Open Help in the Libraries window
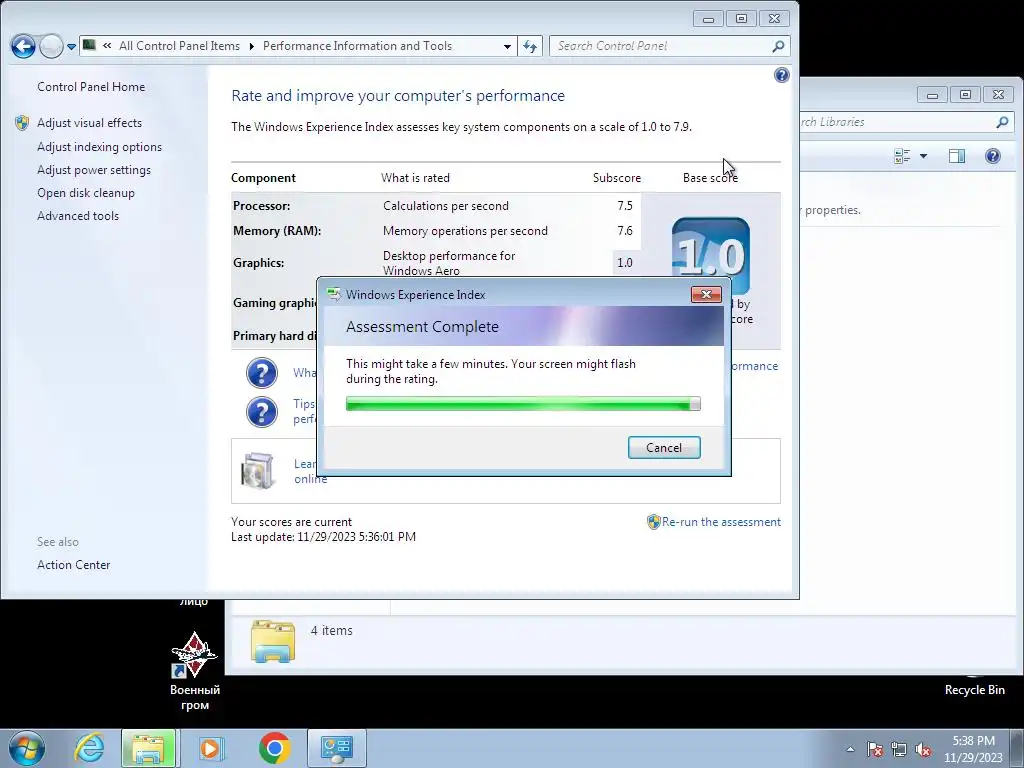This screenshot has width=1024, height=768. tap(993, 156)
